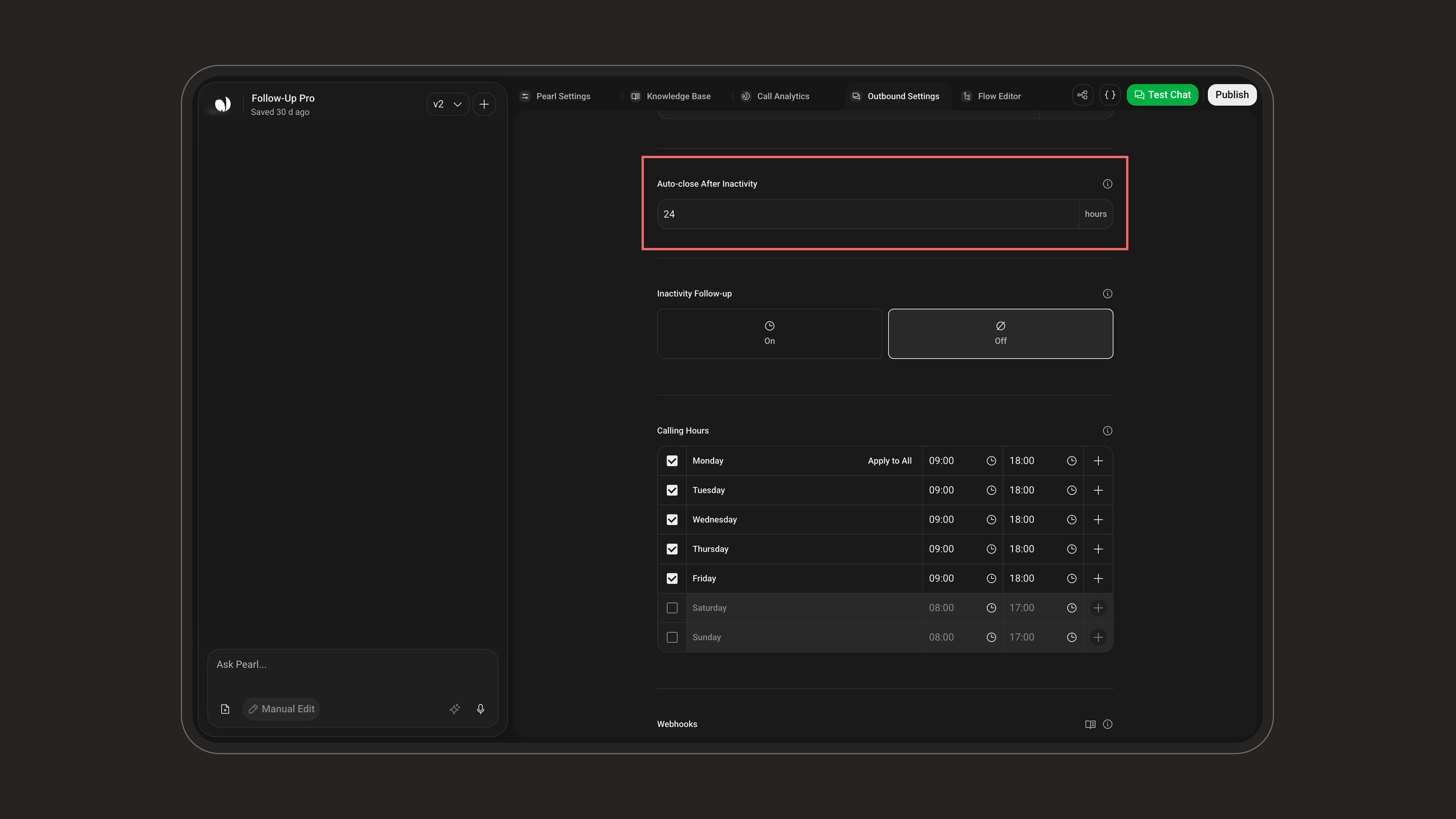Turn Inactivity Follow-up On
This screenshot has width=1456, height=819.
[x=769, y=334]
